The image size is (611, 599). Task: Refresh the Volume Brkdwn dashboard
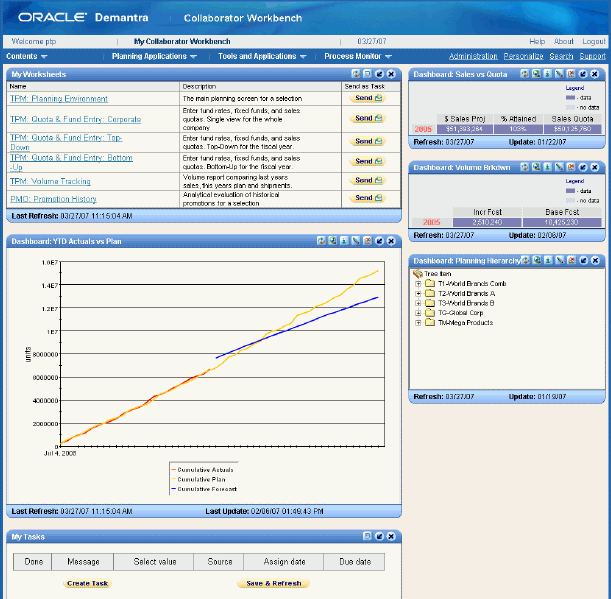[x=524, y=167]
